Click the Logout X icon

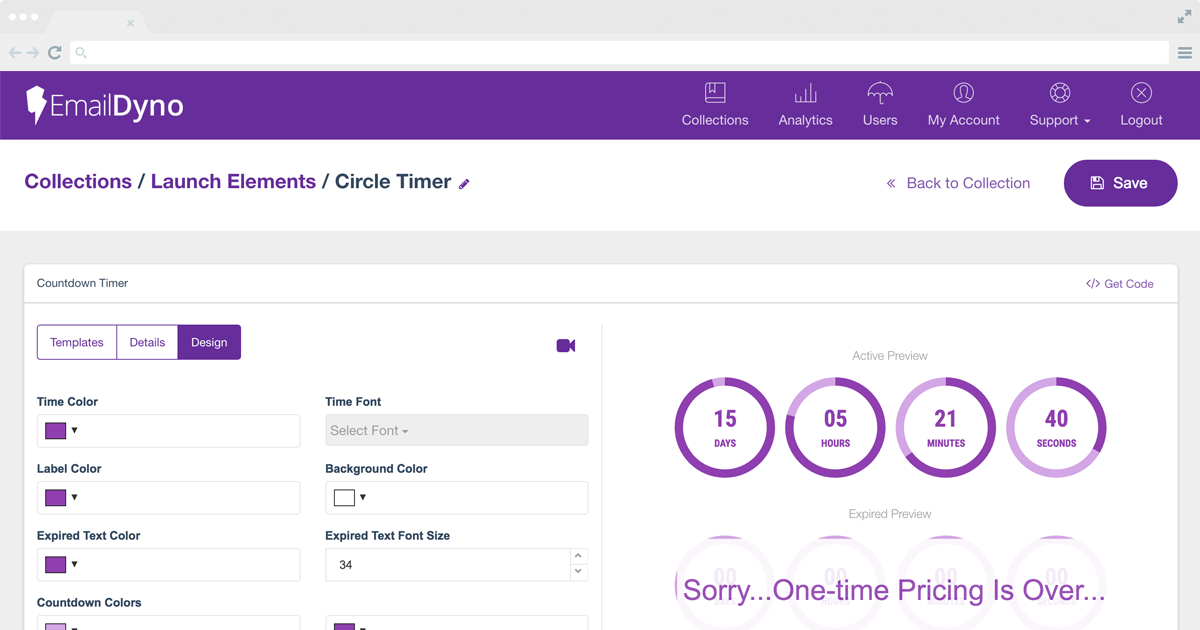pos(1141,94)
